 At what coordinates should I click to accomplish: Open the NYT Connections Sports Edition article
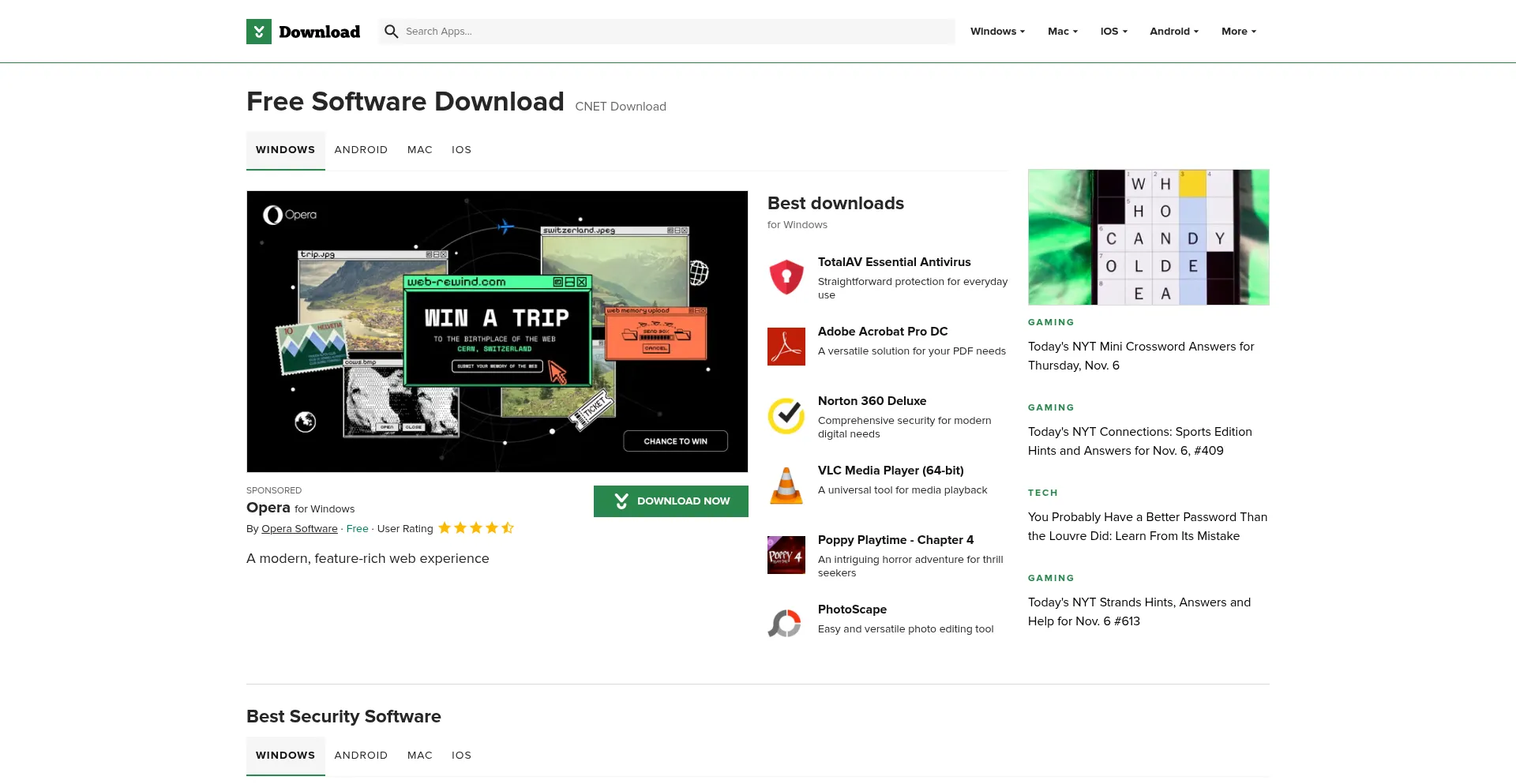(1140, 441)
